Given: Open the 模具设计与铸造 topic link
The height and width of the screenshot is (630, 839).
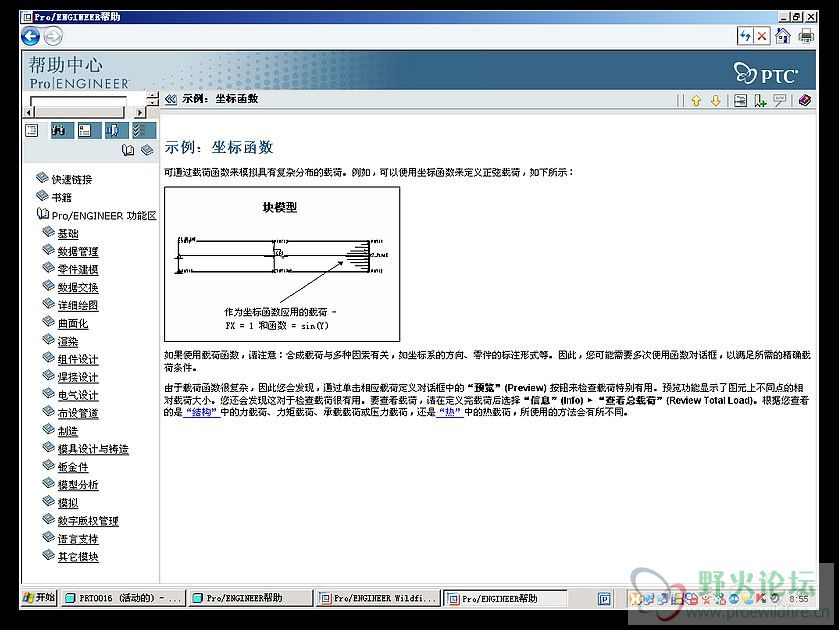Looking at the screenshot, I should [93, 449].
